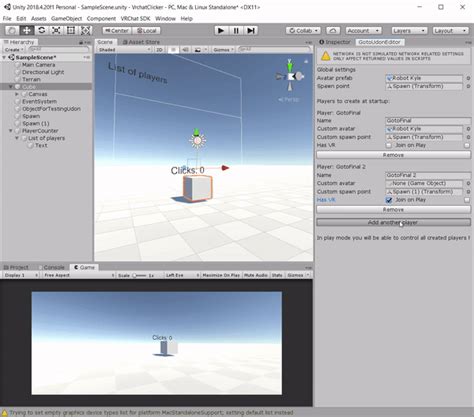Viewport: 474px width, 417px height.
Task: Remove the GotoFinal player
Action: tap(393, 155)
